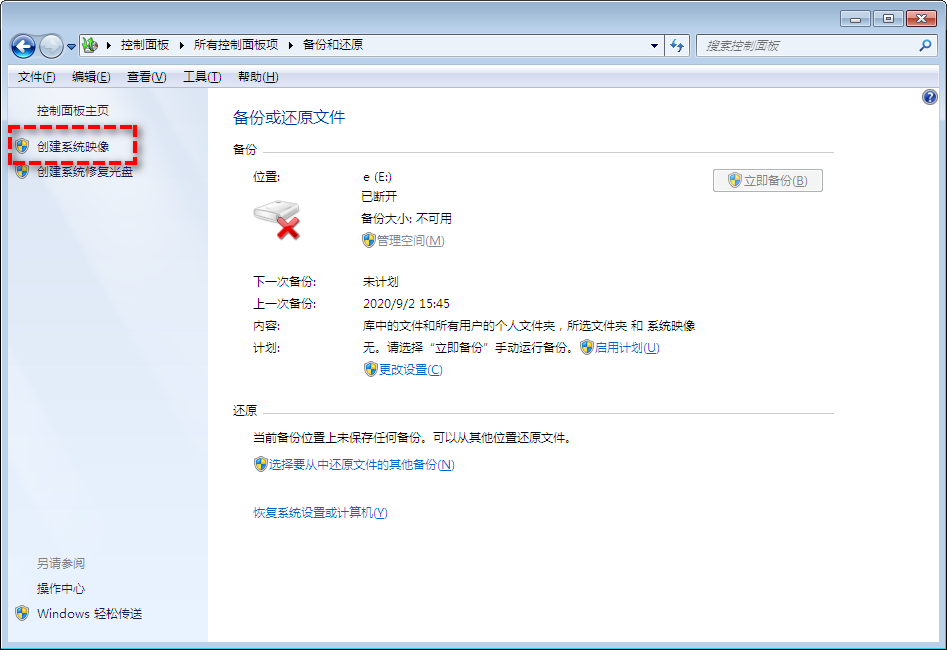This screenshot has height=650, width=947.
Task: Open the 查看(V) menu
Action: [x=146, y=77]
